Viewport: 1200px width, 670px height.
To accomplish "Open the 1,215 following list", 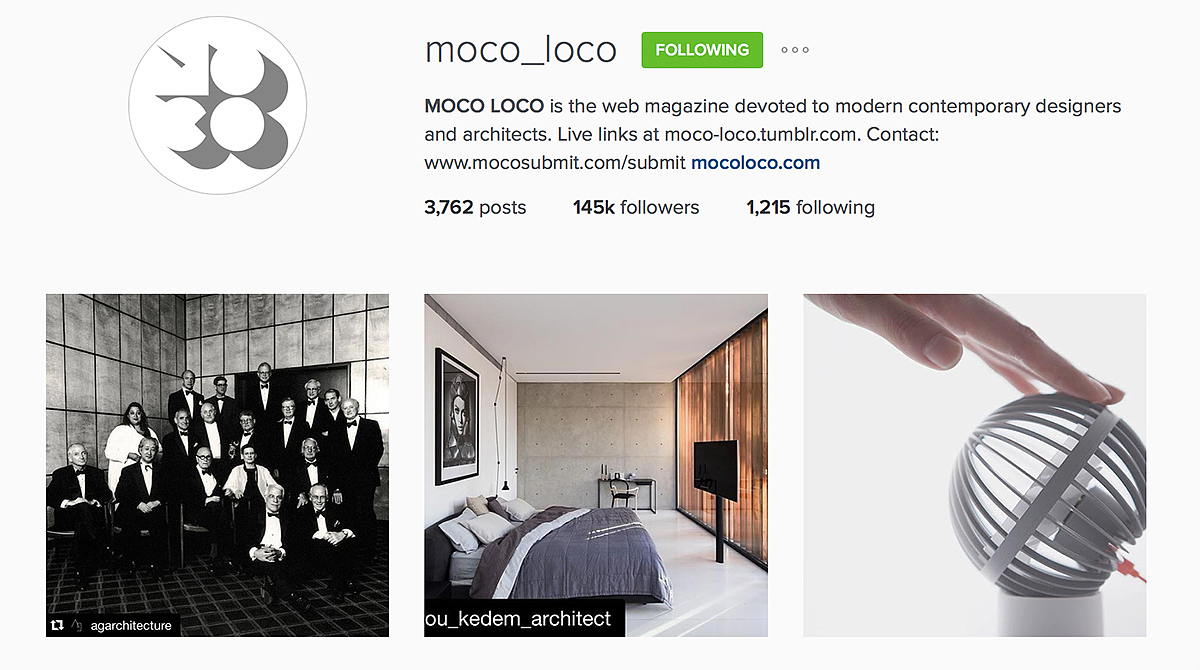I will pyautogui.click(x=810, y=208).
